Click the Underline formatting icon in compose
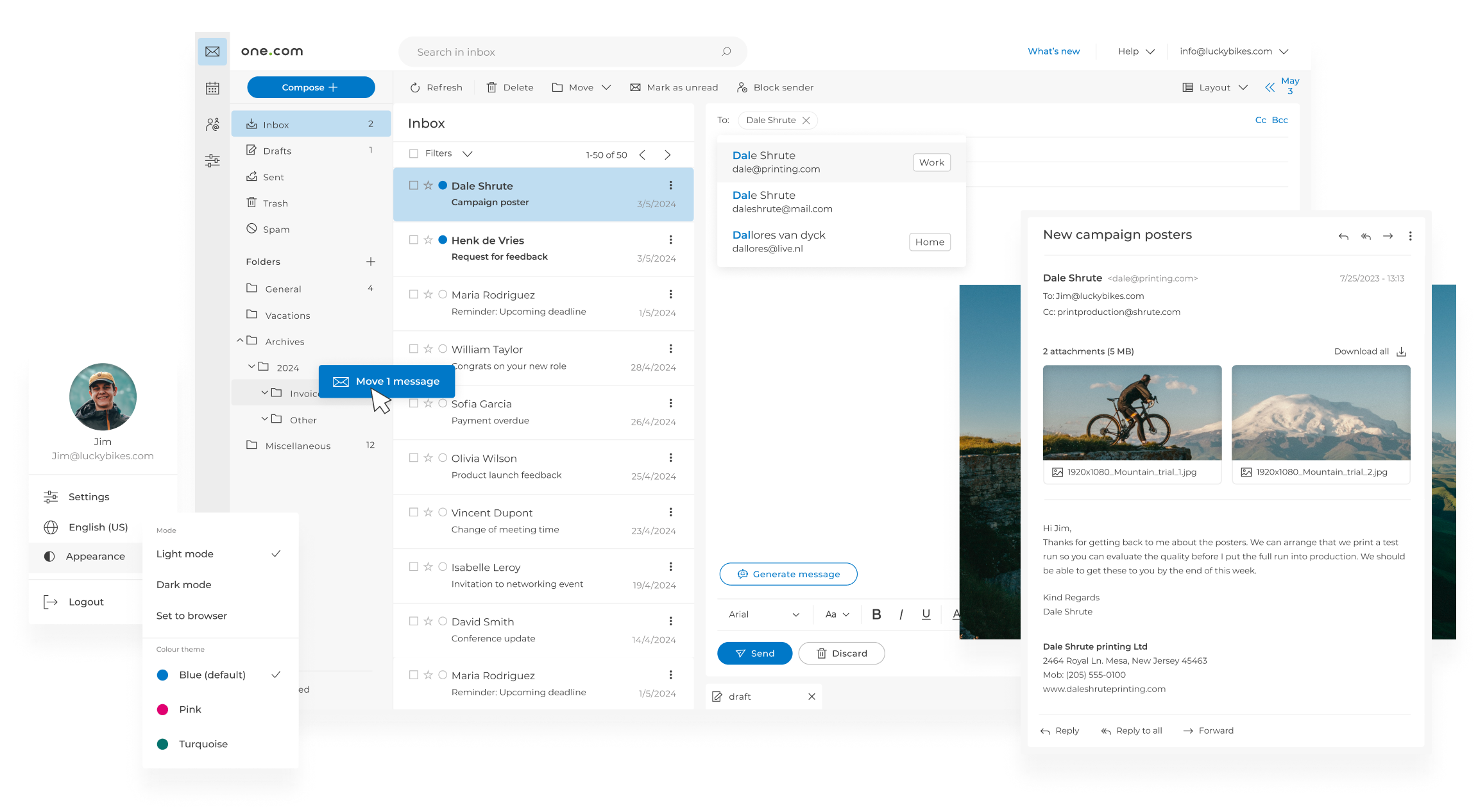1478x812 pixels. 925,614
